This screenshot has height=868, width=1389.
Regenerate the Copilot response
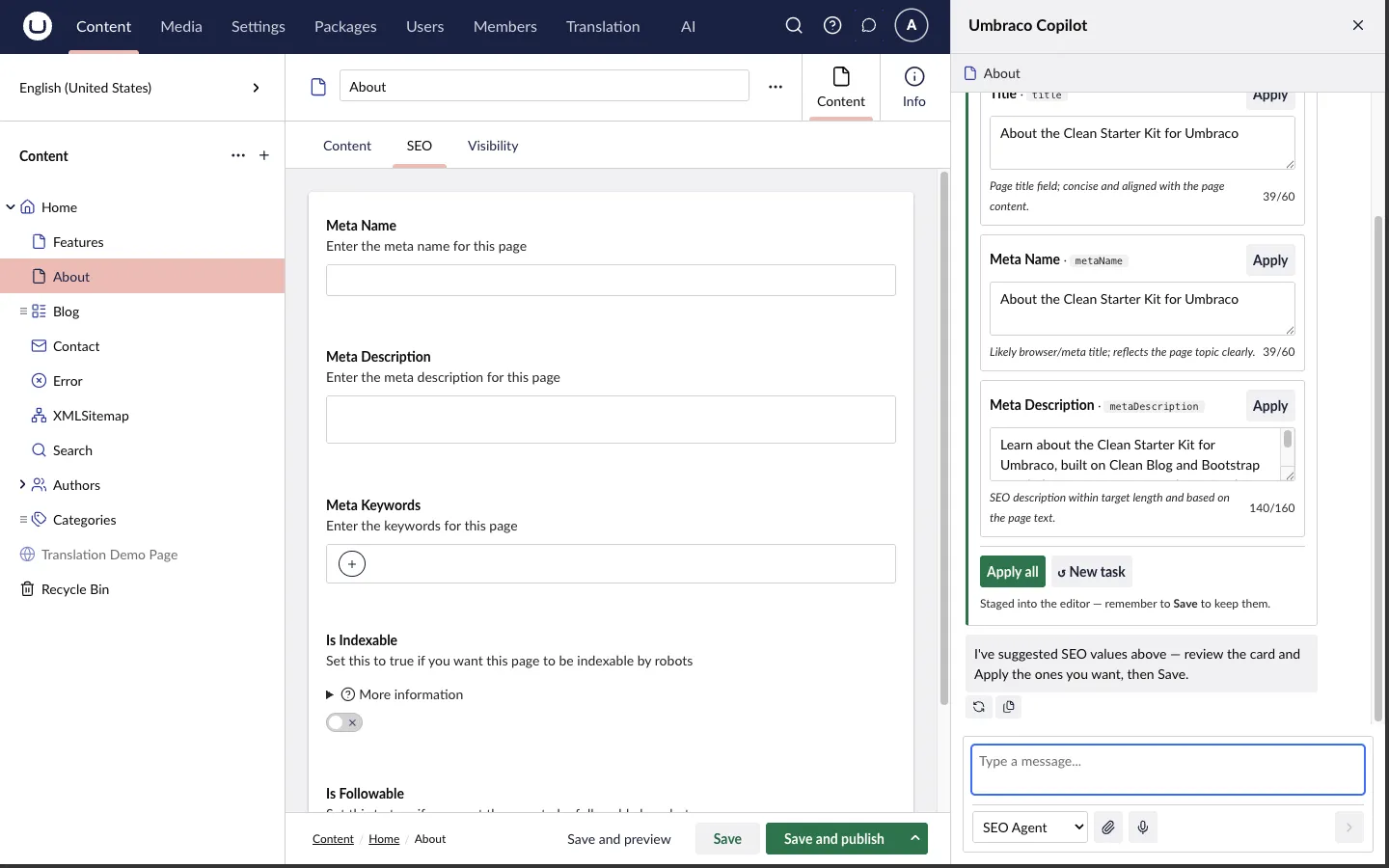(x=979, y=707)
